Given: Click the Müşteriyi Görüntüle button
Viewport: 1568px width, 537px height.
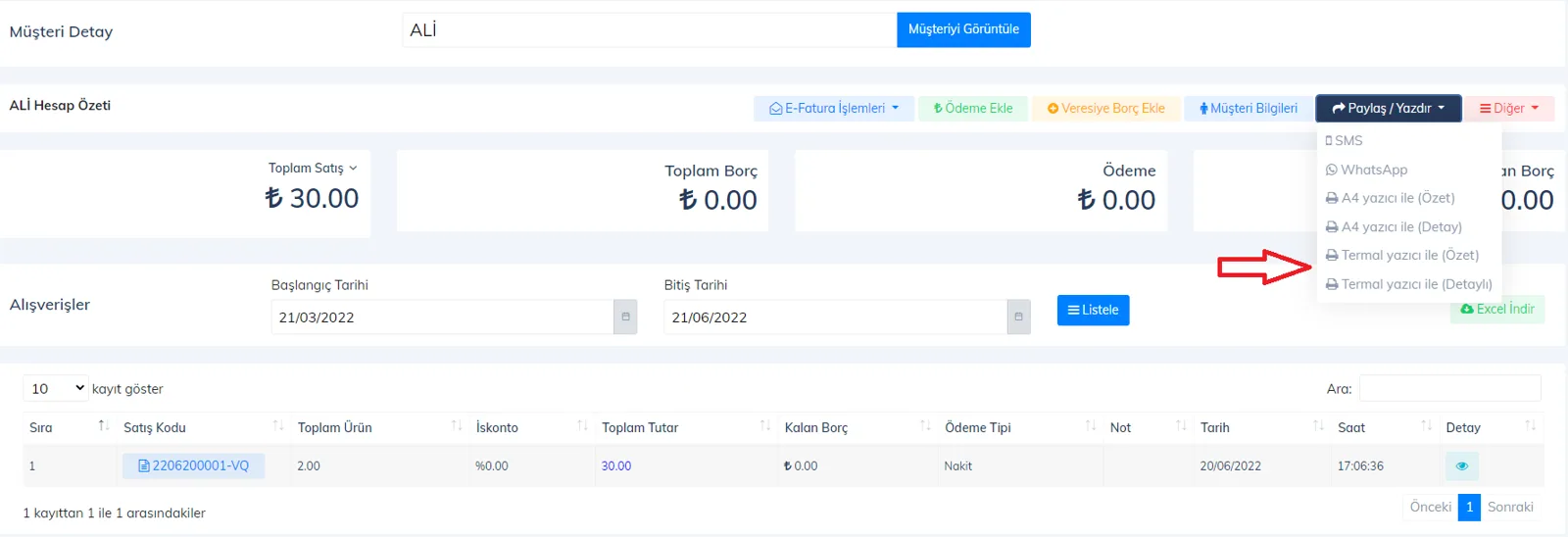Looking at the screenshot, I should pos(963,29).
